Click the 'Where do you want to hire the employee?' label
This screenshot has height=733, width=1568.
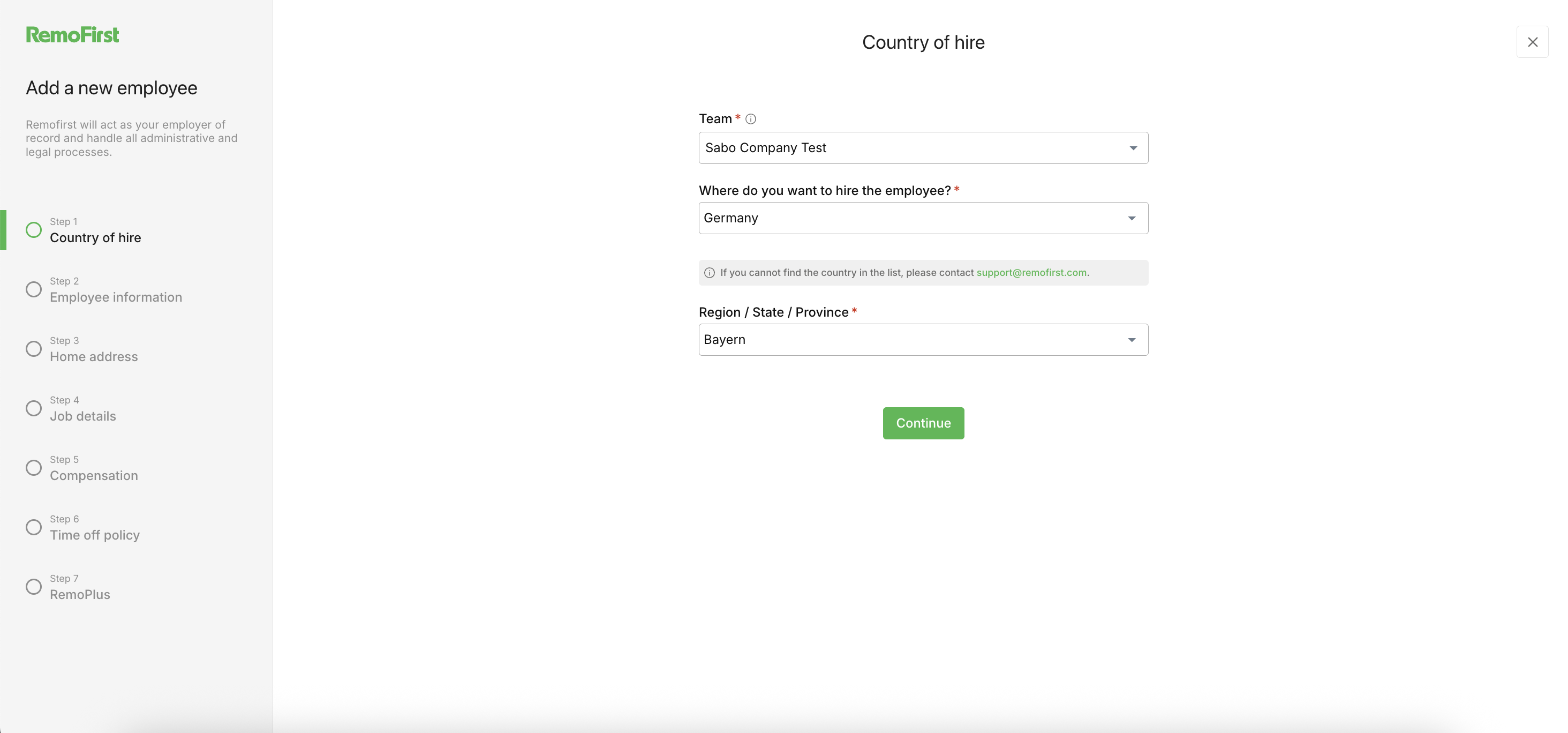(824, 191)
